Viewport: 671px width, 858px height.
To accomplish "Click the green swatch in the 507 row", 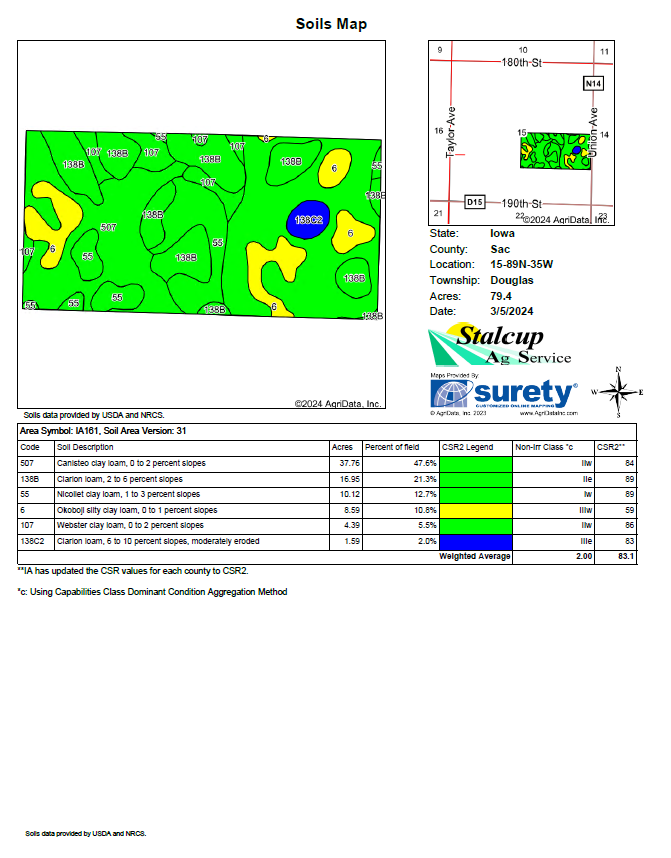I will coord(476,464).
